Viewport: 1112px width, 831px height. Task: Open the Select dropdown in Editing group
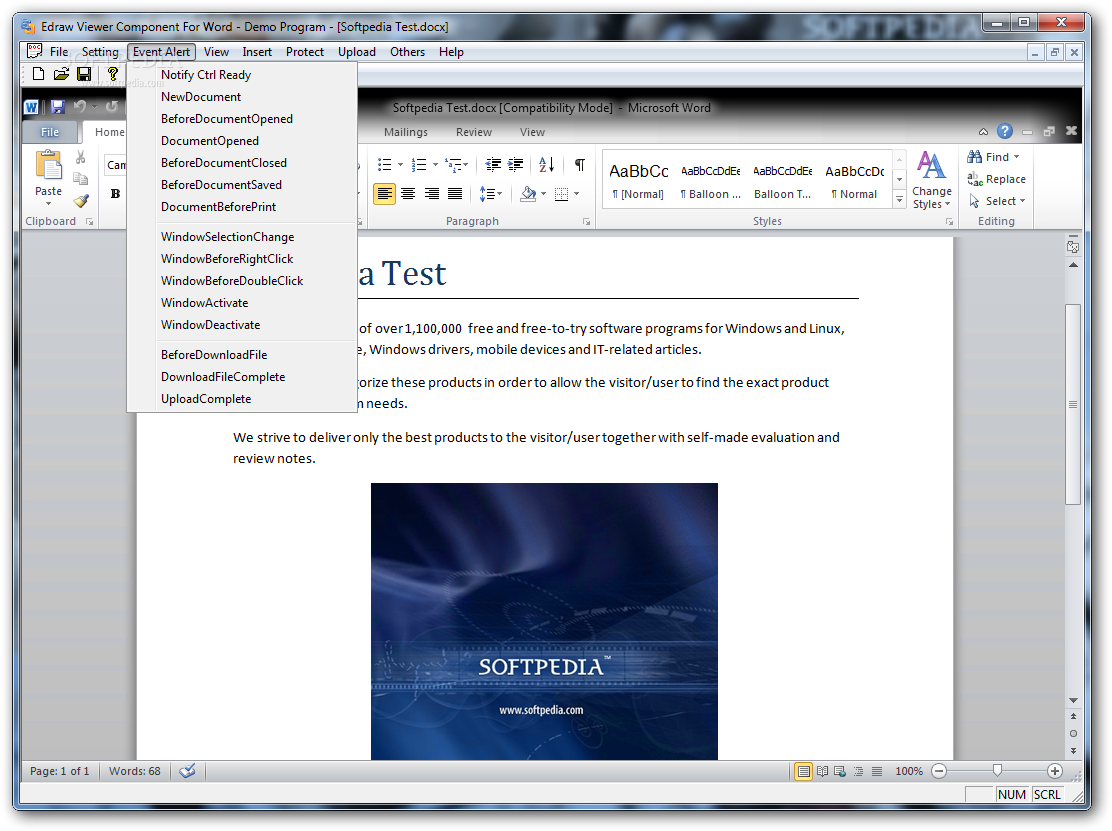click(997, 201)
